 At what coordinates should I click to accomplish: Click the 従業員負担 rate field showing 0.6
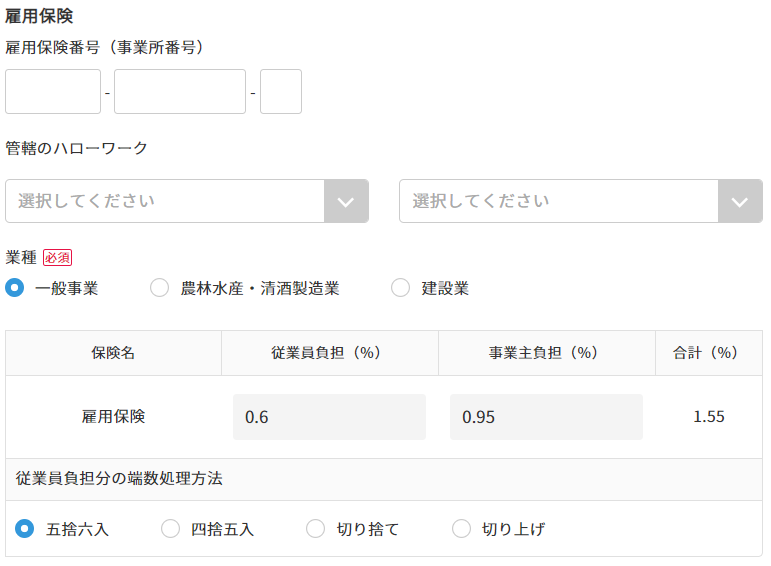[x=329, y=417]
